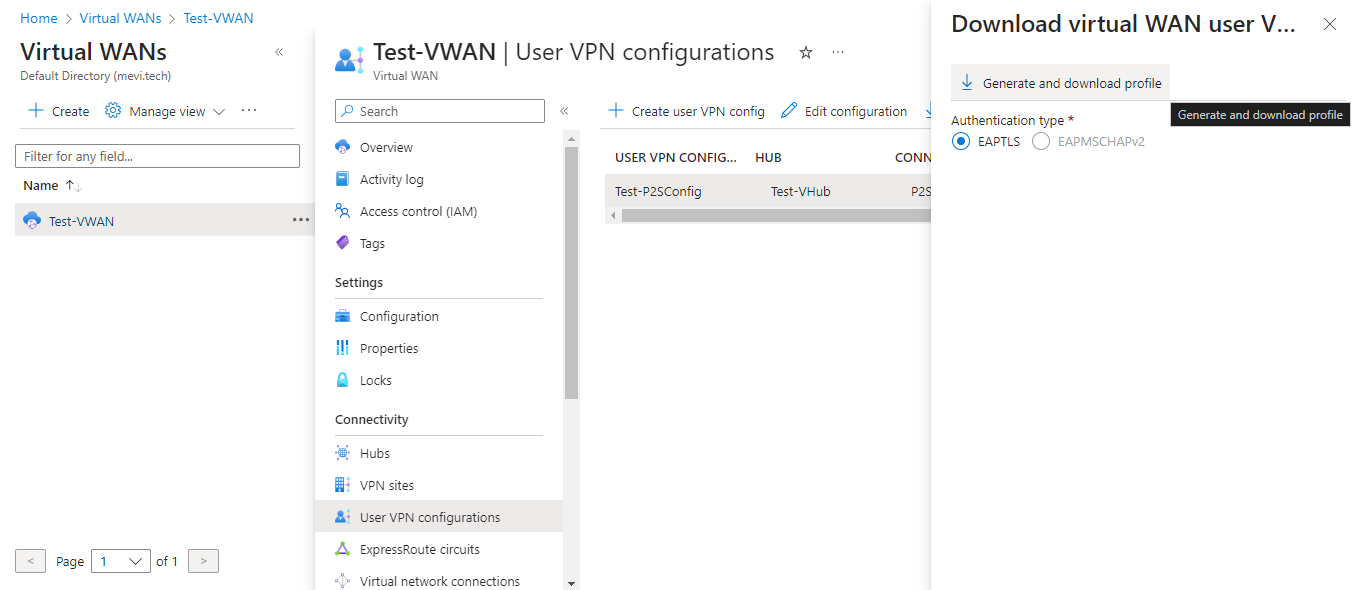The height and width of the screenshot is (590, 1366).
Task: Click the Home breadcrumb link
Action: coord(39,18)
